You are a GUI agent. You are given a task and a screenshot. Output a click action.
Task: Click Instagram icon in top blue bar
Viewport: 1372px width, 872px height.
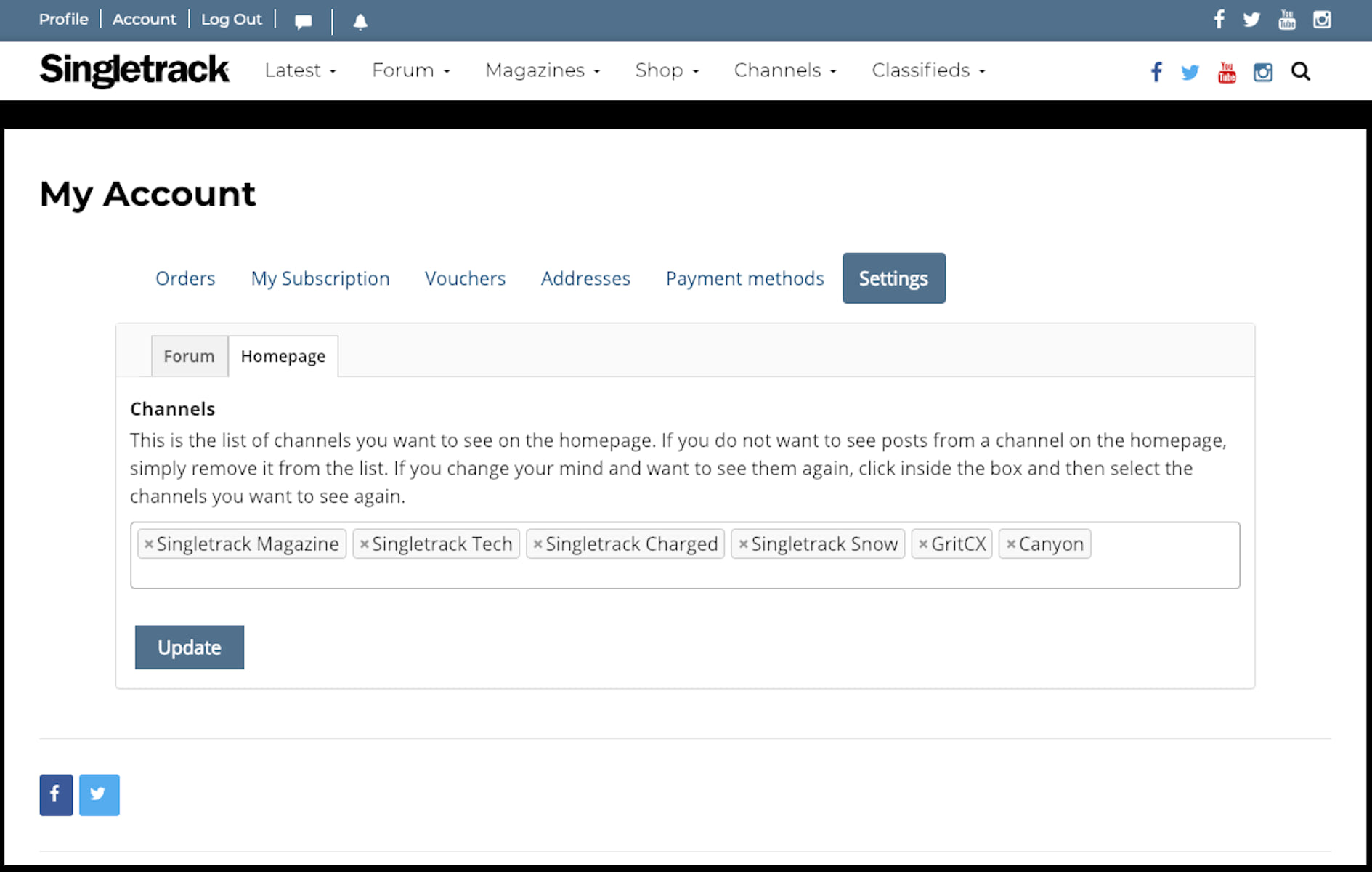tap(1322, 20)
